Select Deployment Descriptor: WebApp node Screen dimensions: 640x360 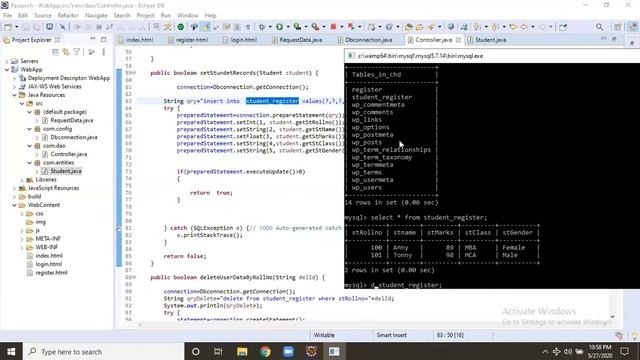pos(69,78)
